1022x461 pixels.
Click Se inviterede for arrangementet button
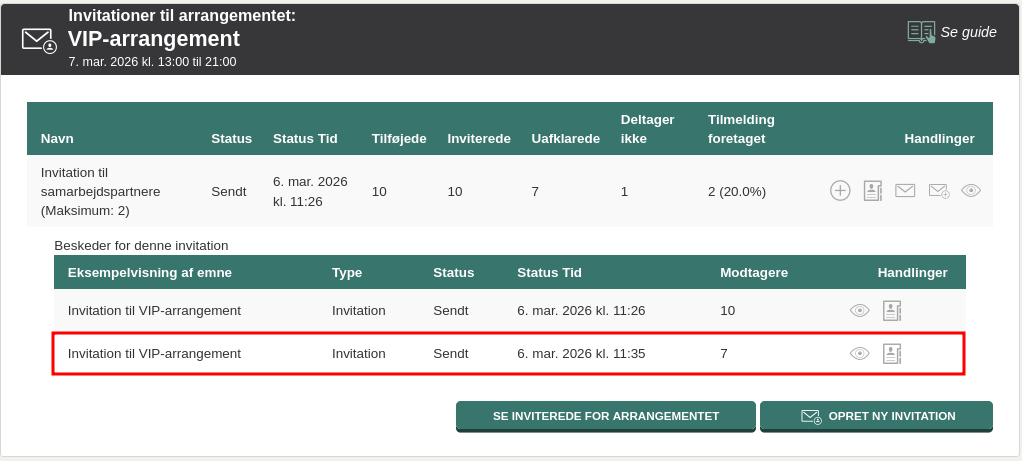[x=605, y=416]
